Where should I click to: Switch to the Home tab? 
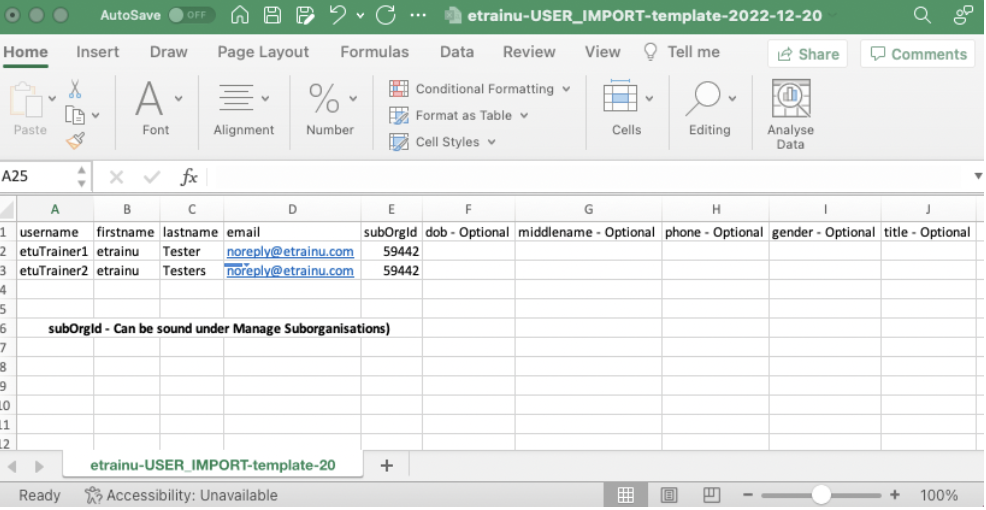click(x=26, y=52)
